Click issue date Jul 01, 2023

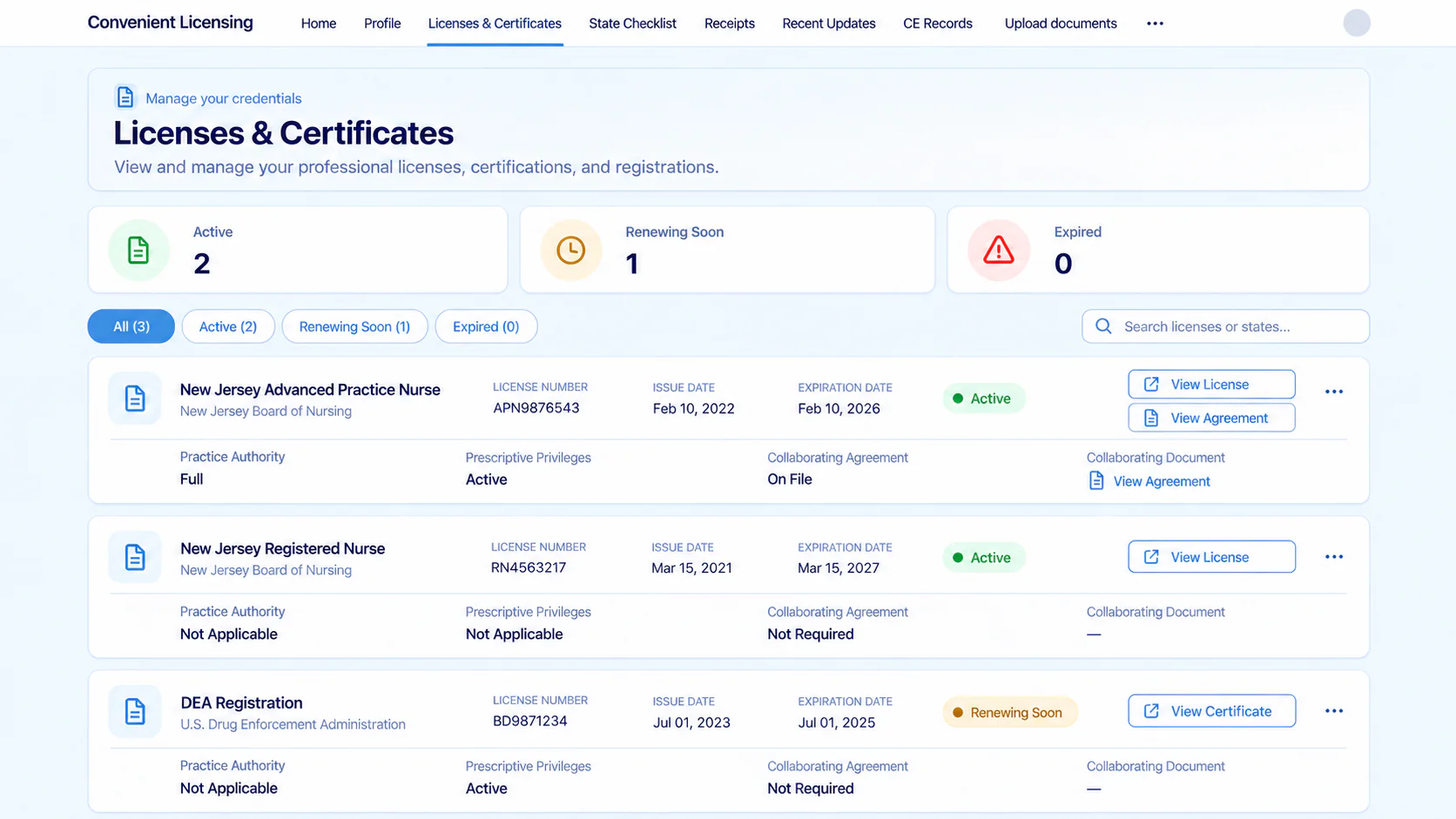[x=691, y=722]
